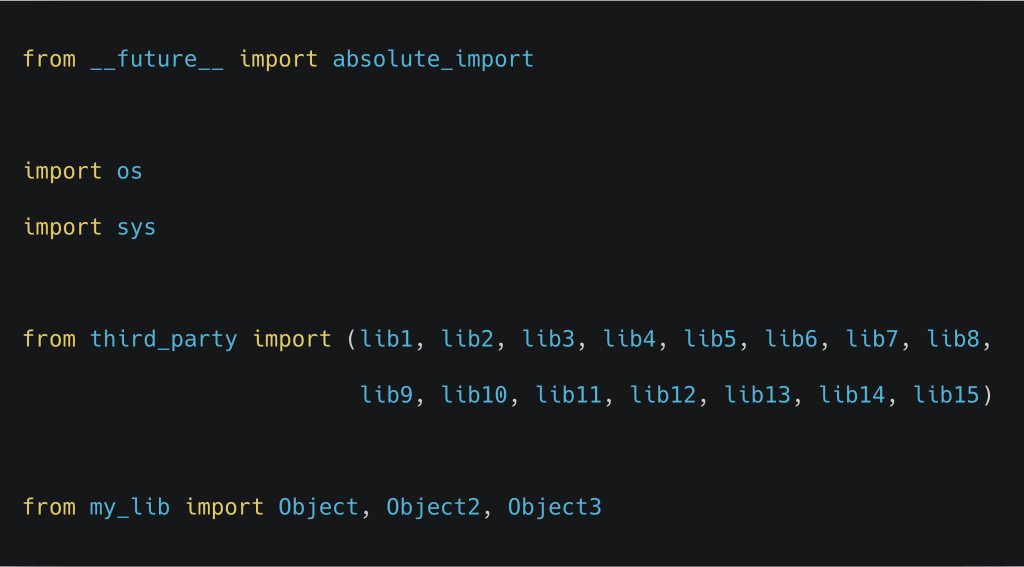1024x567 pixels.
Task: Click on lib9 on the continuation line
Action: 387,395
